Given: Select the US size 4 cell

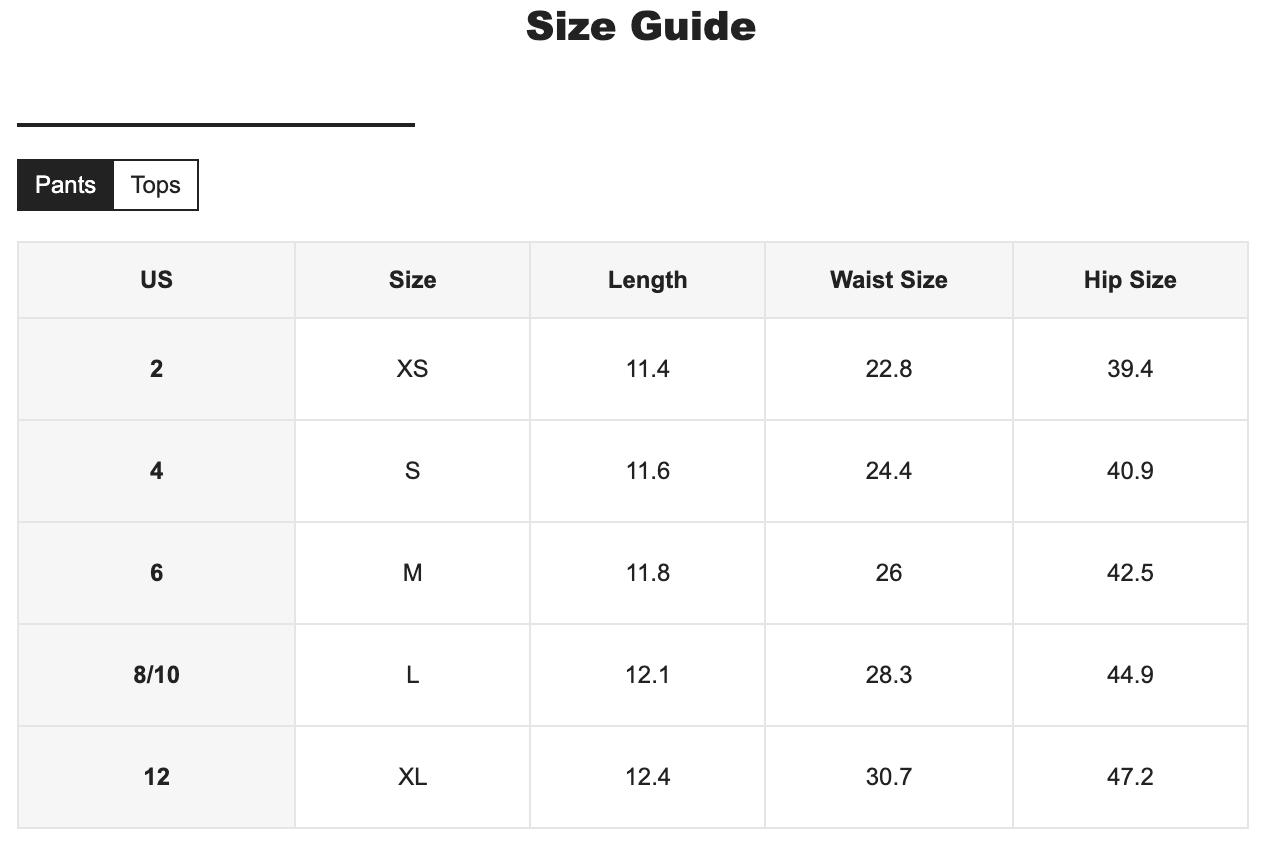Looking at the screenshot, I should click(x=156, y=471).
